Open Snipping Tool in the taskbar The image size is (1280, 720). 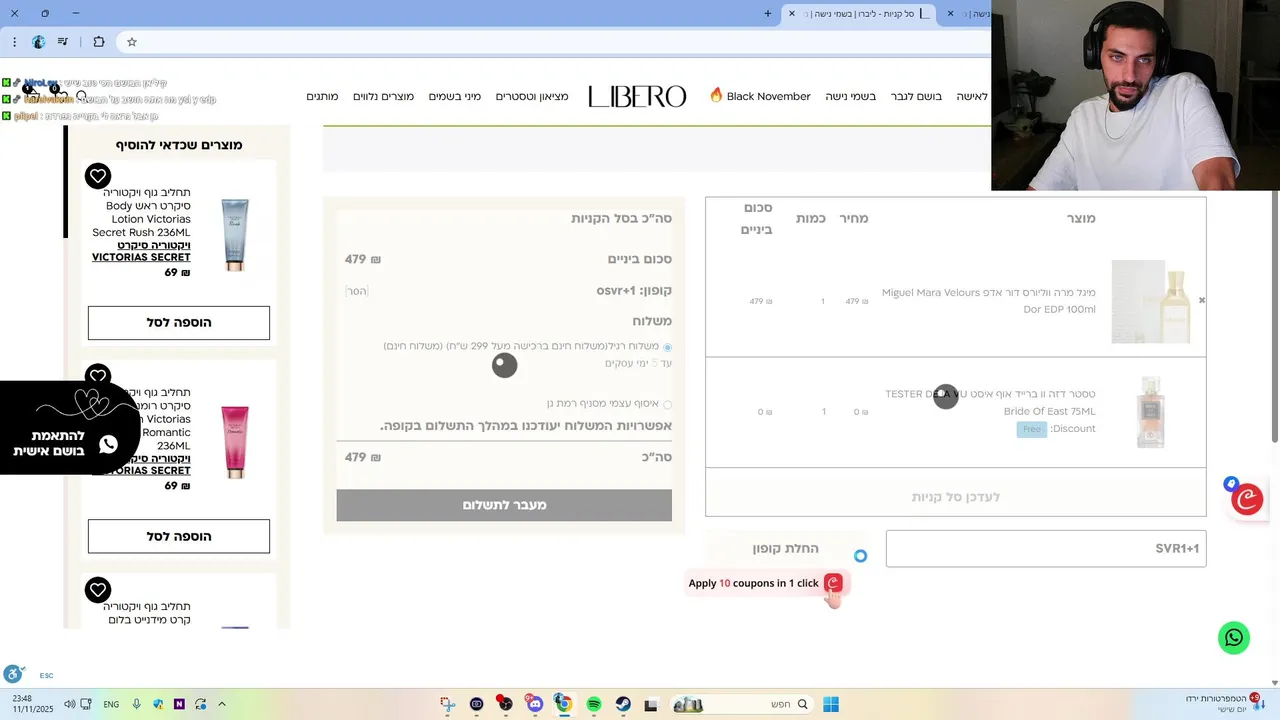447,704
